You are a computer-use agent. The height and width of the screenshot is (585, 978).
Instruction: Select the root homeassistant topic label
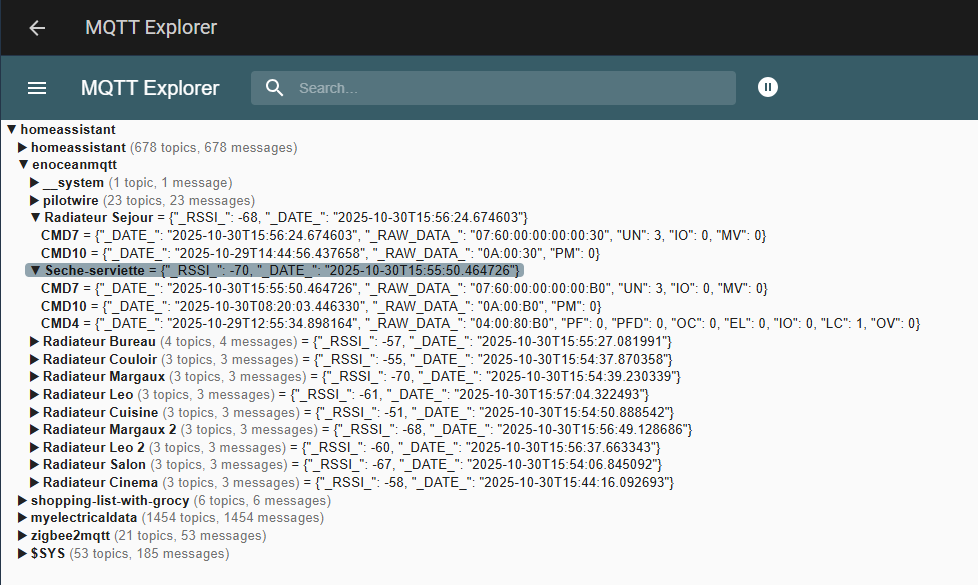click(x=68, y=130)
